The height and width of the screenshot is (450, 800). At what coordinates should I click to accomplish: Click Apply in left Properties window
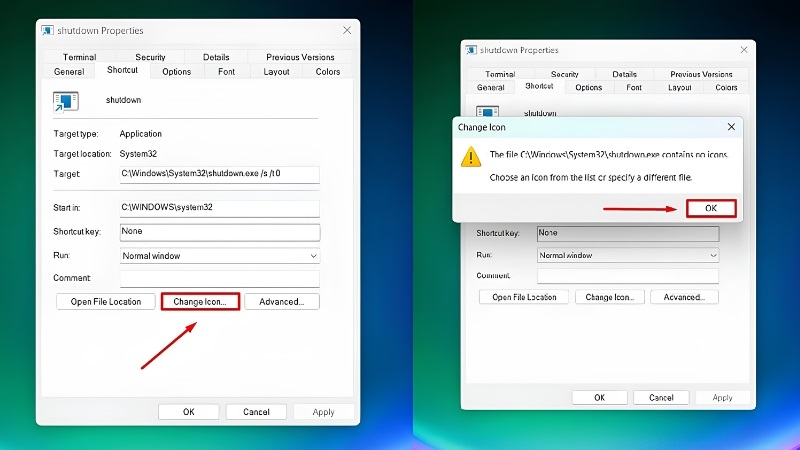coord(323,412)
